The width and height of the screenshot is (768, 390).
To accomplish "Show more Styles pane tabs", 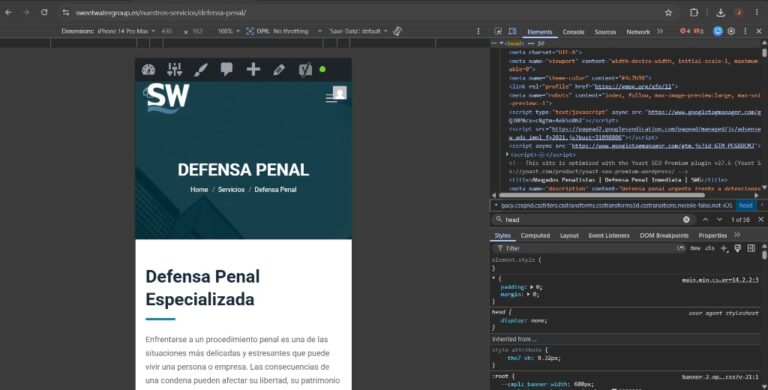I will point(737,235).
